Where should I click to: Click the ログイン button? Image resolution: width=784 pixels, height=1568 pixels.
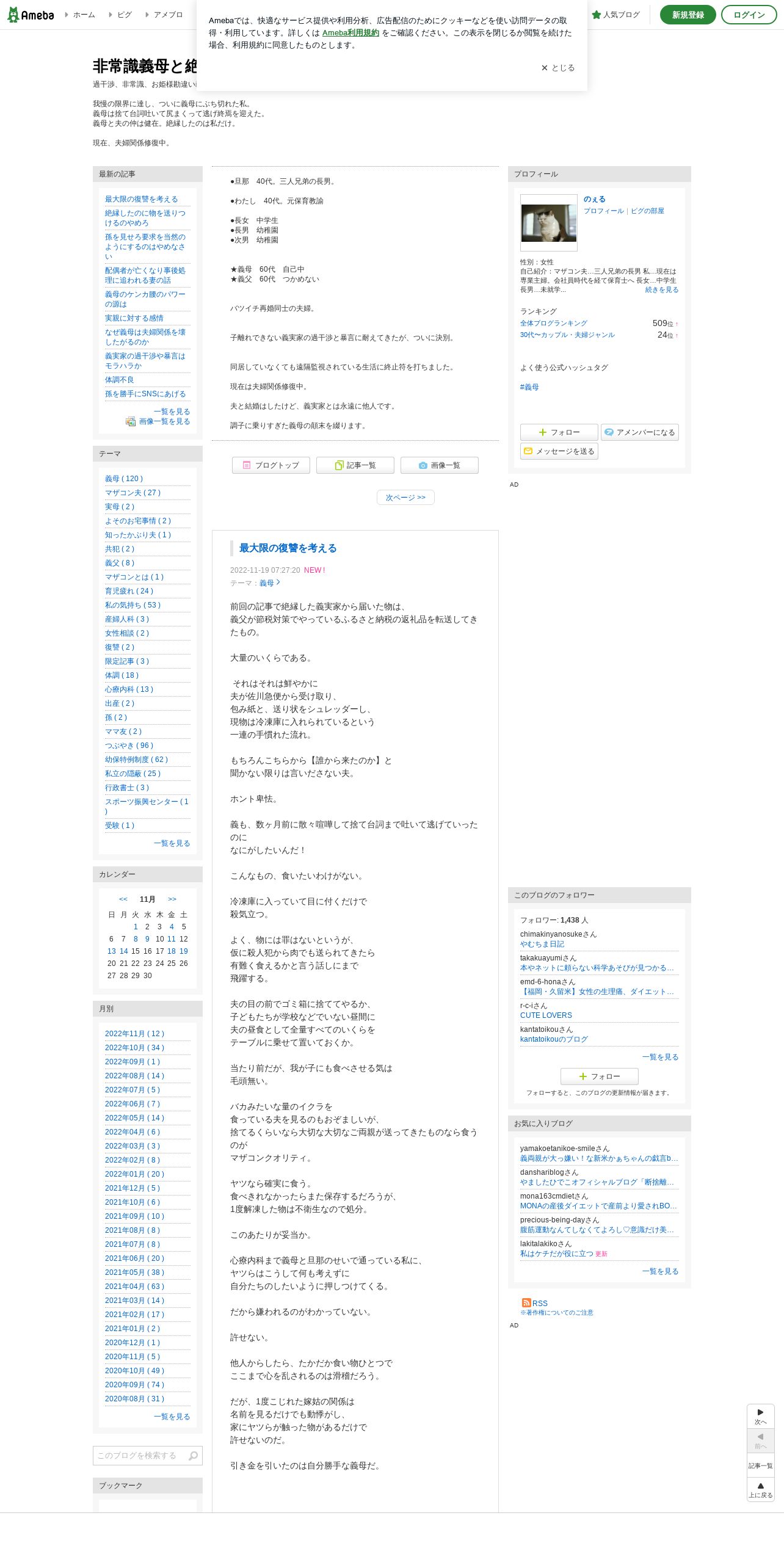(749, 15)
